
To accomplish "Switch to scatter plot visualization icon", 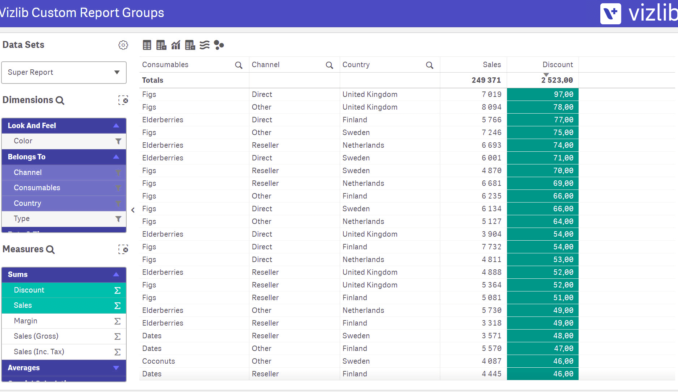I will point(219,45).
